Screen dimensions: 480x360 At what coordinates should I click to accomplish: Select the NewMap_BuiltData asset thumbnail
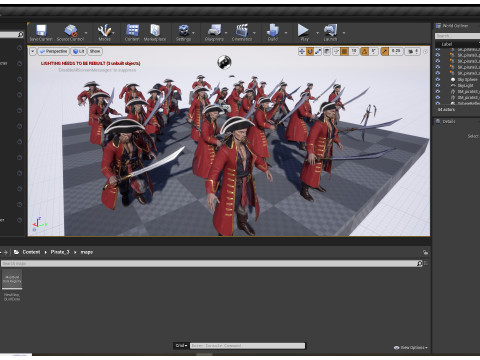(12, 279)
